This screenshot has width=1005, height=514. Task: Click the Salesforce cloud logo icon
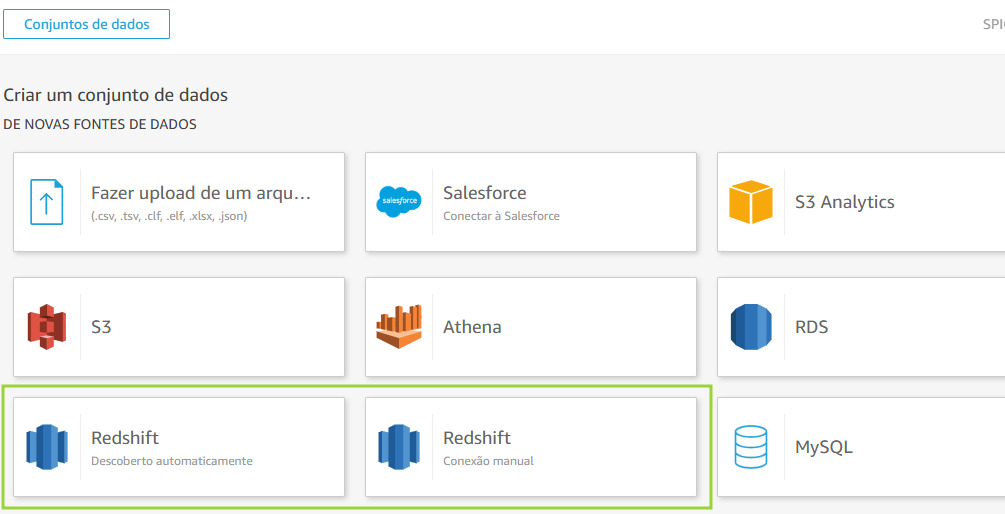click(x=399, y=201)
